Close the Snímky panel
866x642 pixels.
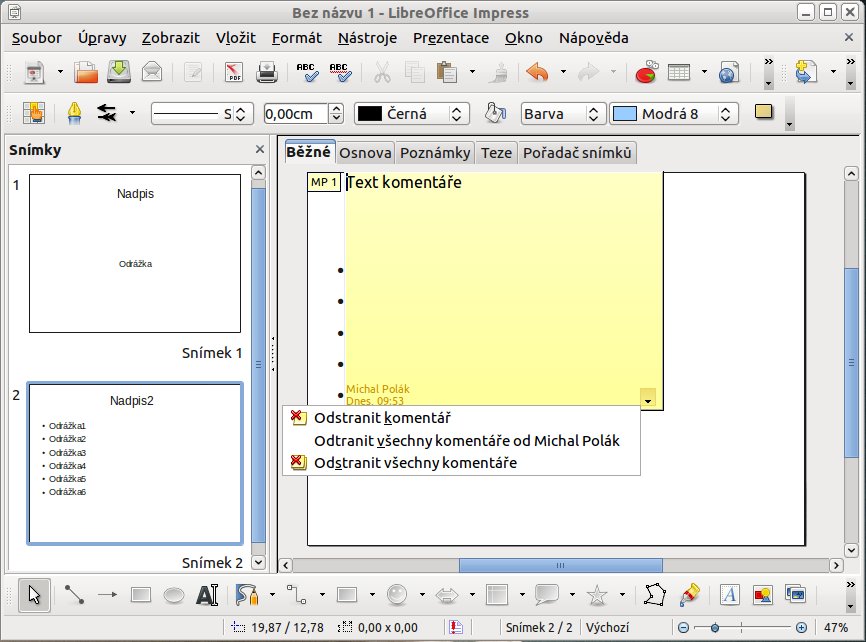coord(260,150)
